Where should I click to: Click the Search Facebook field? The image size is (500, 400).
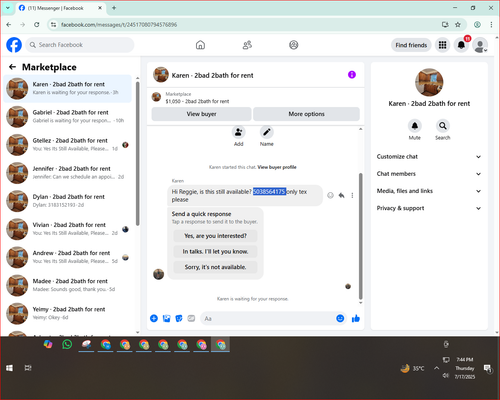(x=80, y=45)
